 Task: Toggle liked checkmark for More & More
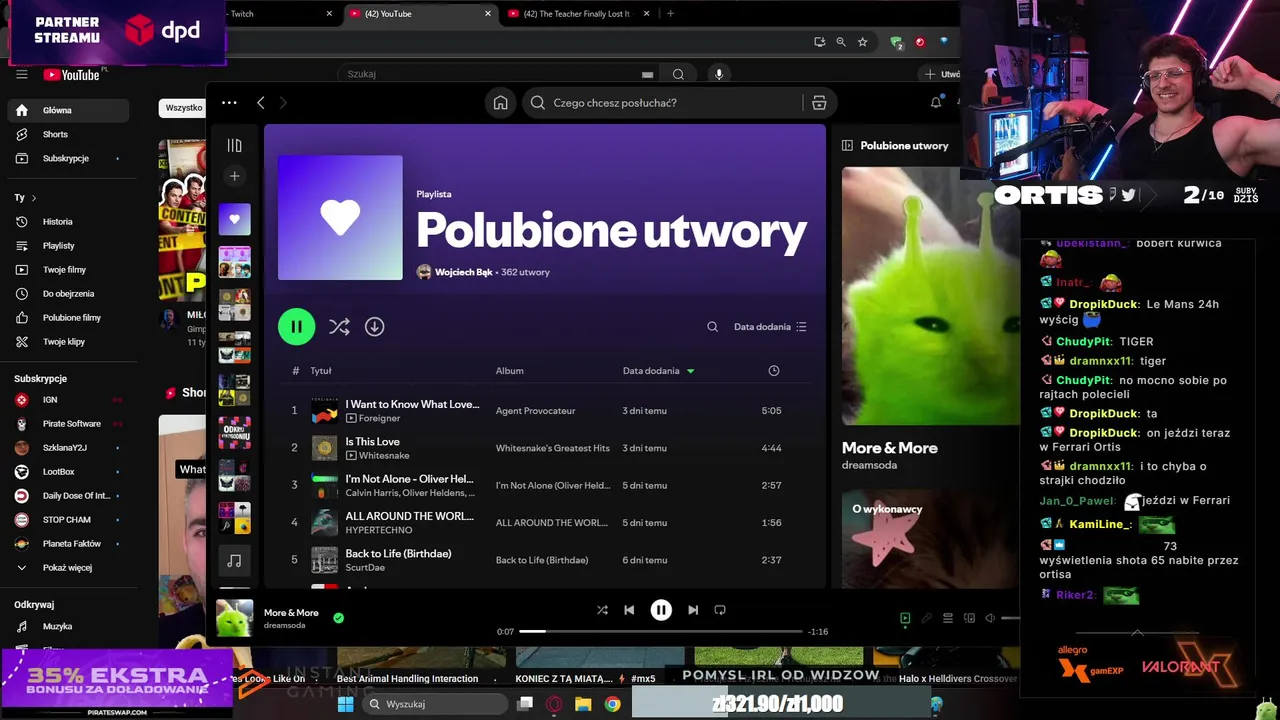[x=338, y=618]
